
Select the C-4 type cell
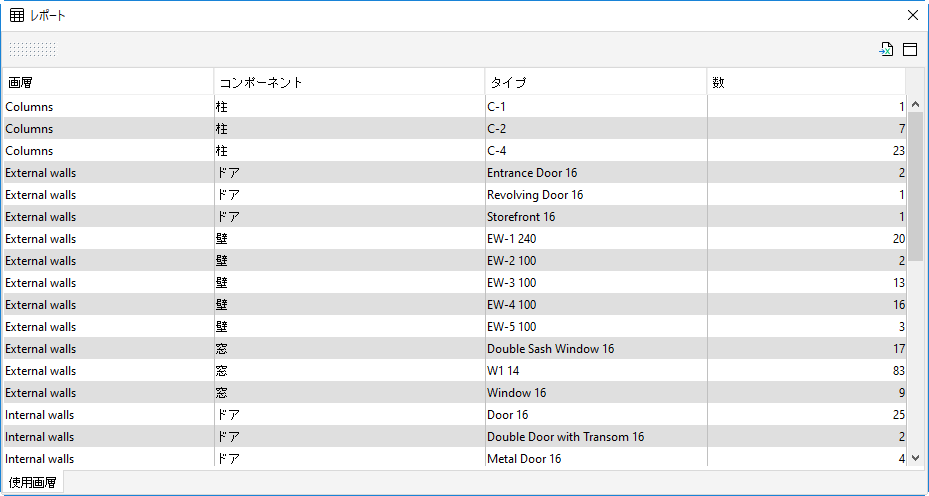[x=596, y=151]
